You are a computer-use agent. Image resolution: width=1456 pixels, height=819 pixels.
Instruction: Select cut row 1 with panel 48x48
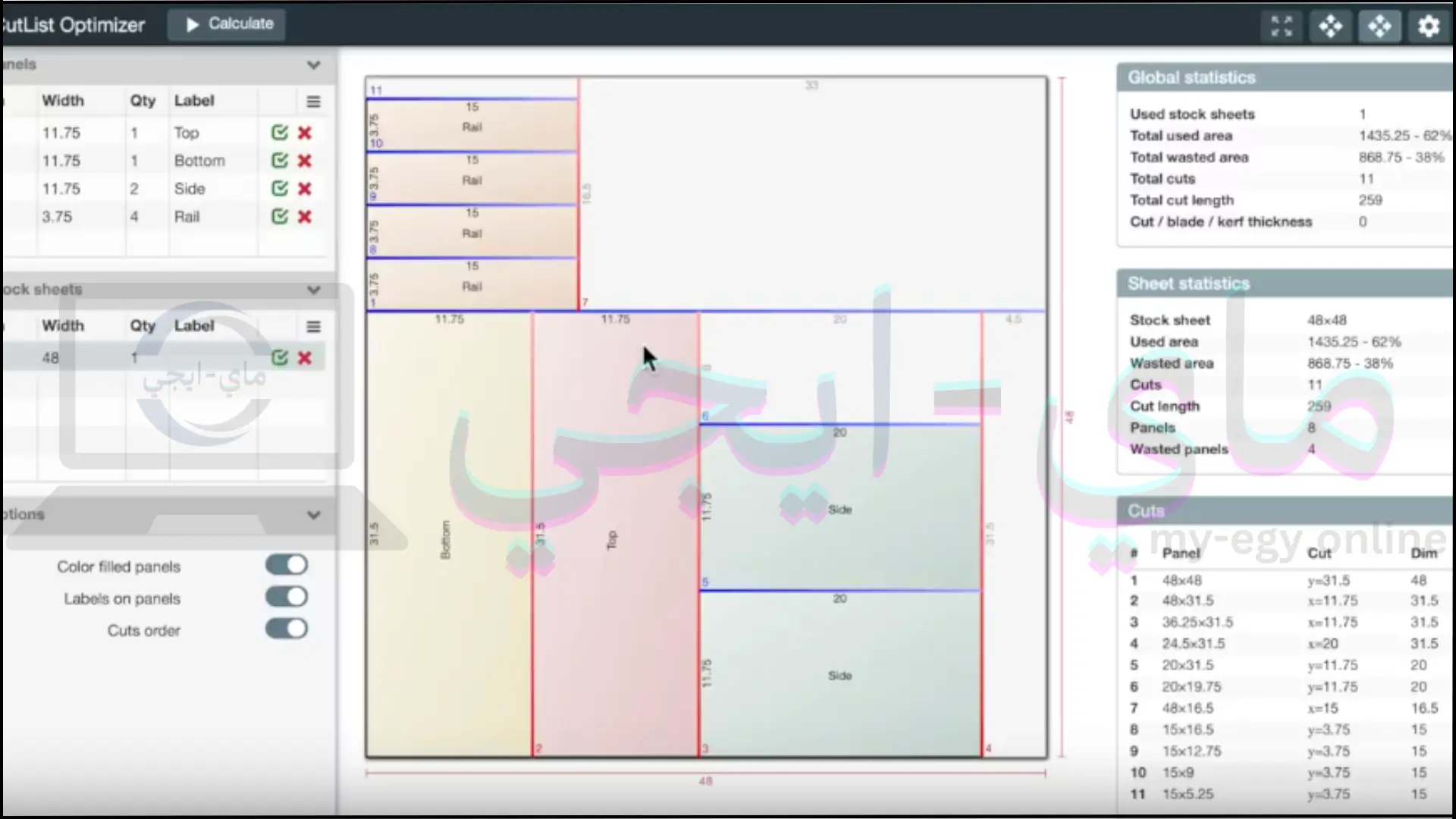(1285, 581)
